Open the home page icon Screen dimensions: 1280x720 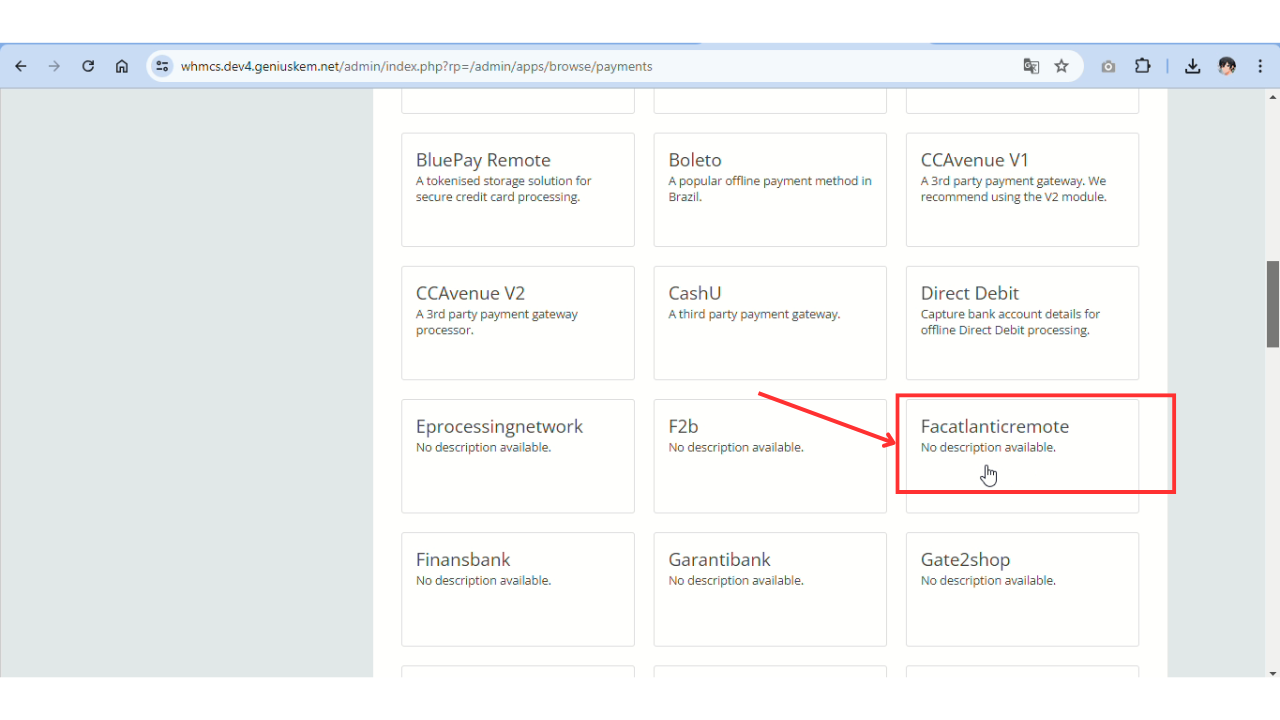pos(122,66)
